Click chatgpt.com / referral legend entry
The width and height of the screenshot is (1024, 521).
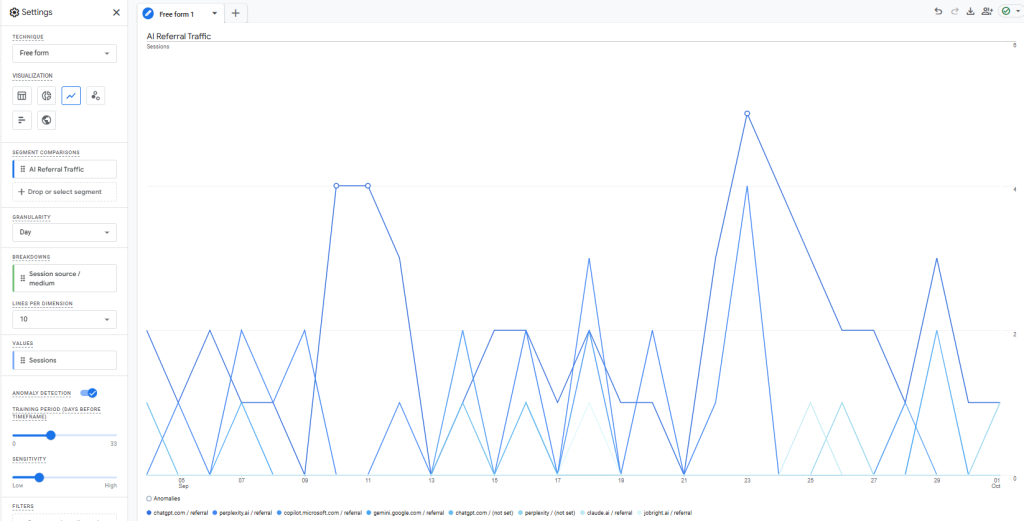tap(176, 513)
